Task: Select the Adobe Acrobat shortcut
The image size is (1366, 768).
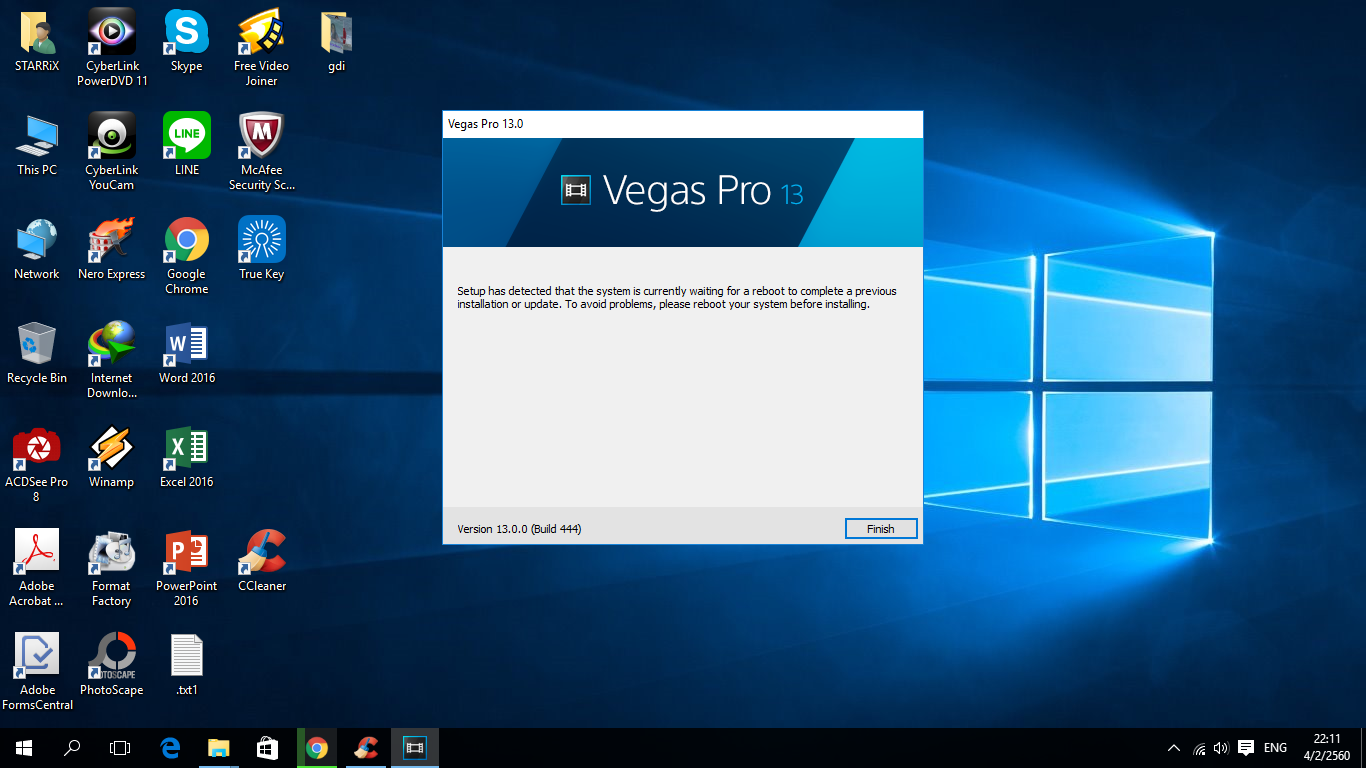Action: coord(37,567)
